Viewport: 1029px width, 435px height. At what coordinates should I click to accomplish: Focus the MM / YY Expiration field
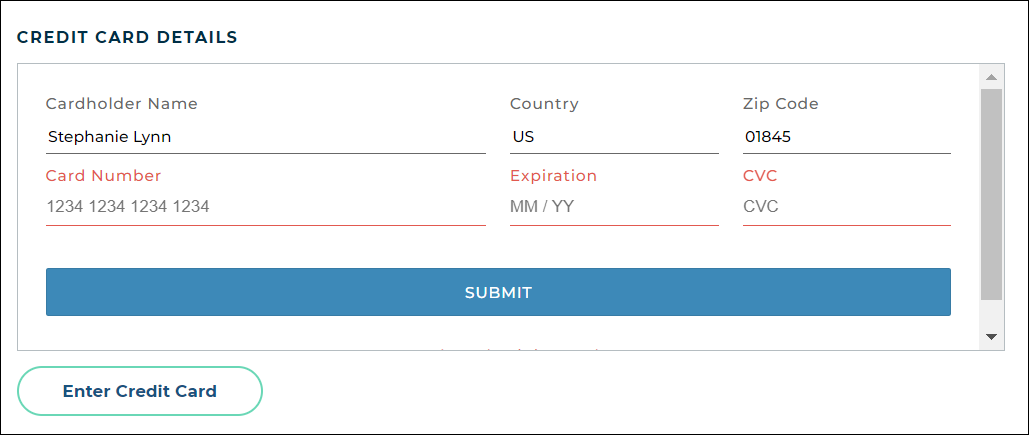(613, 207)
